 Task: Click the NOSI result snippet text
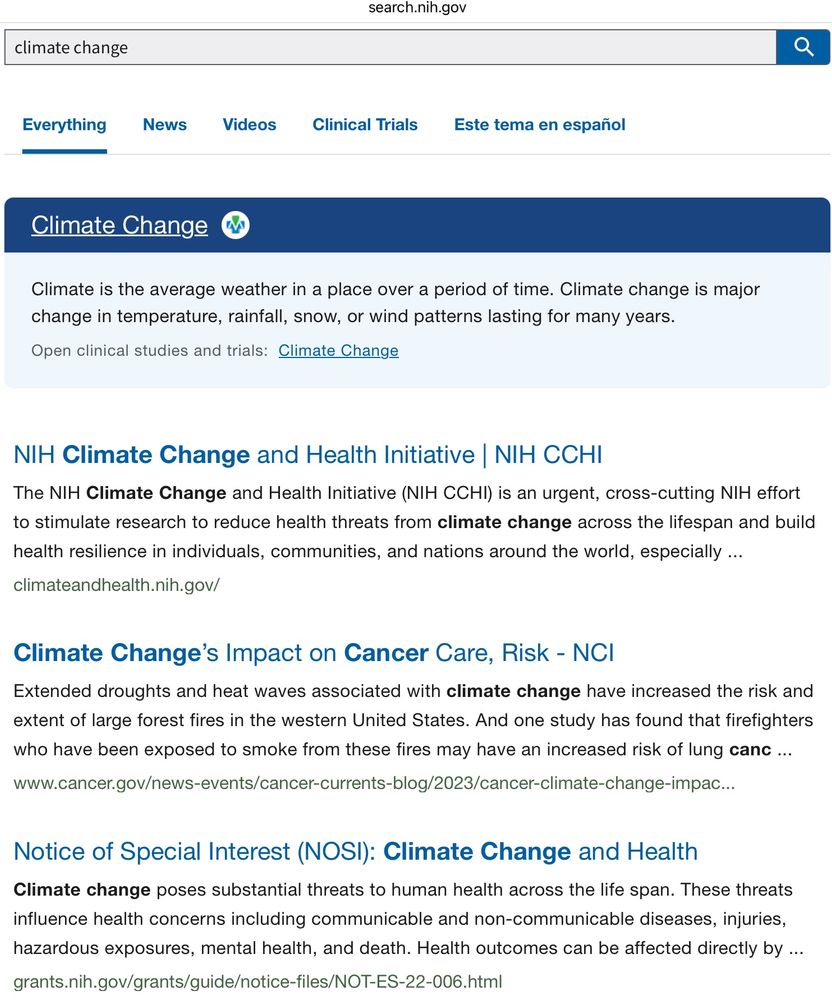[x=409, y=919]
